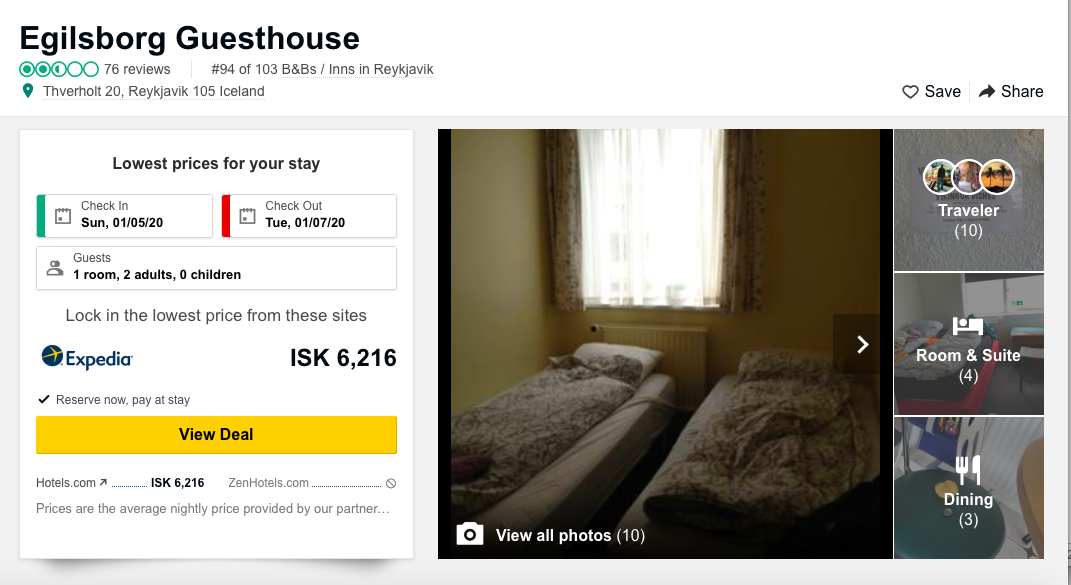Advance to next photo with right chevron
The height and width of the screenshot is (585, 1071).
863,344
